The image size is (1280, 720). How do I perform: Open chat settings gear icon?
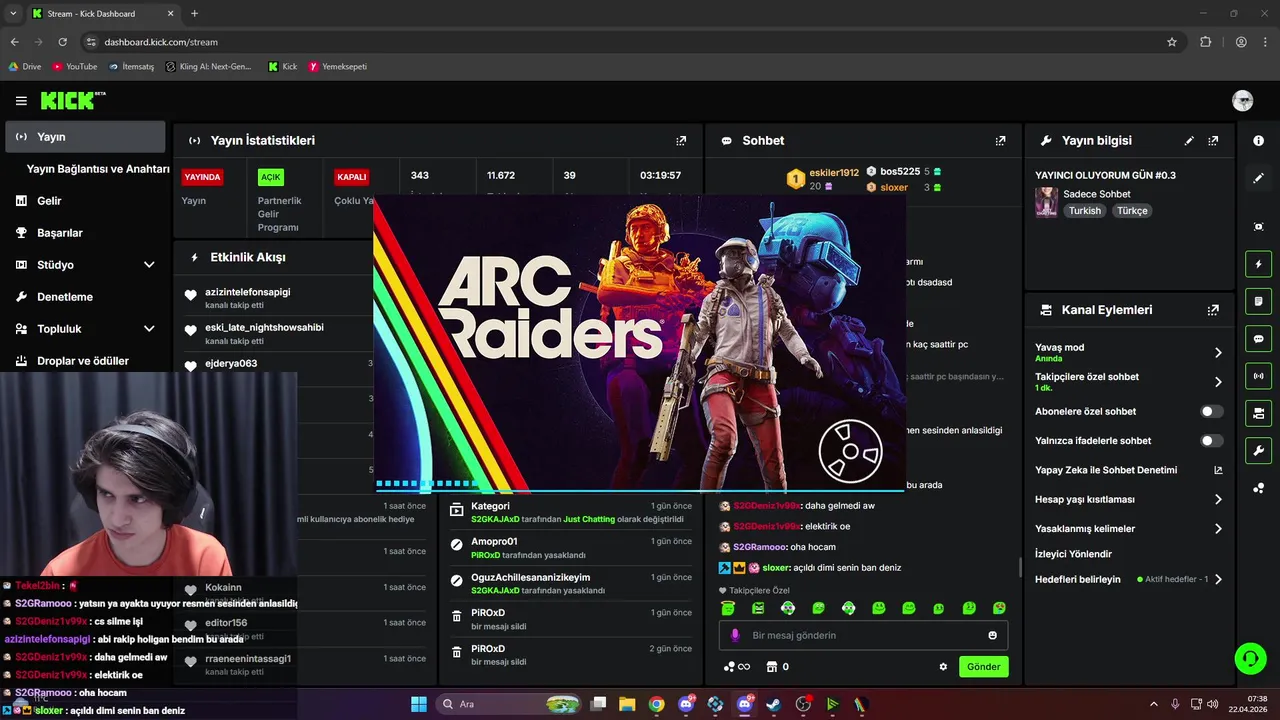coord(943,667)
